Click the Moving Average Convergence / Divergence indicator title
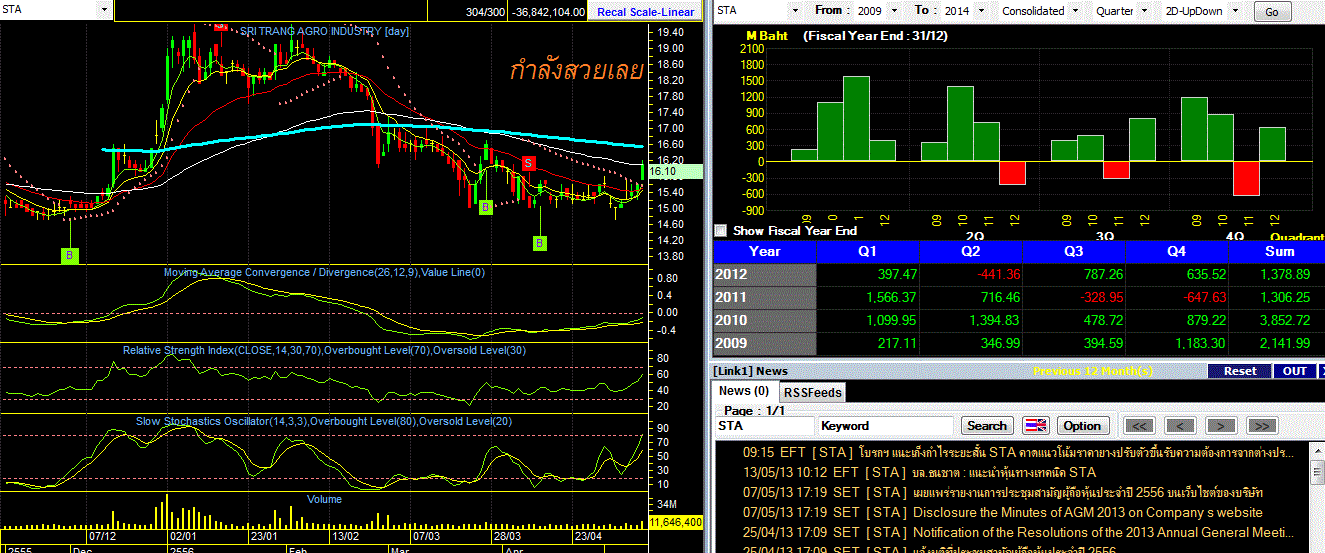This screenshot has width=1325, height=553. pyautogui.click(x=324, y=272)
